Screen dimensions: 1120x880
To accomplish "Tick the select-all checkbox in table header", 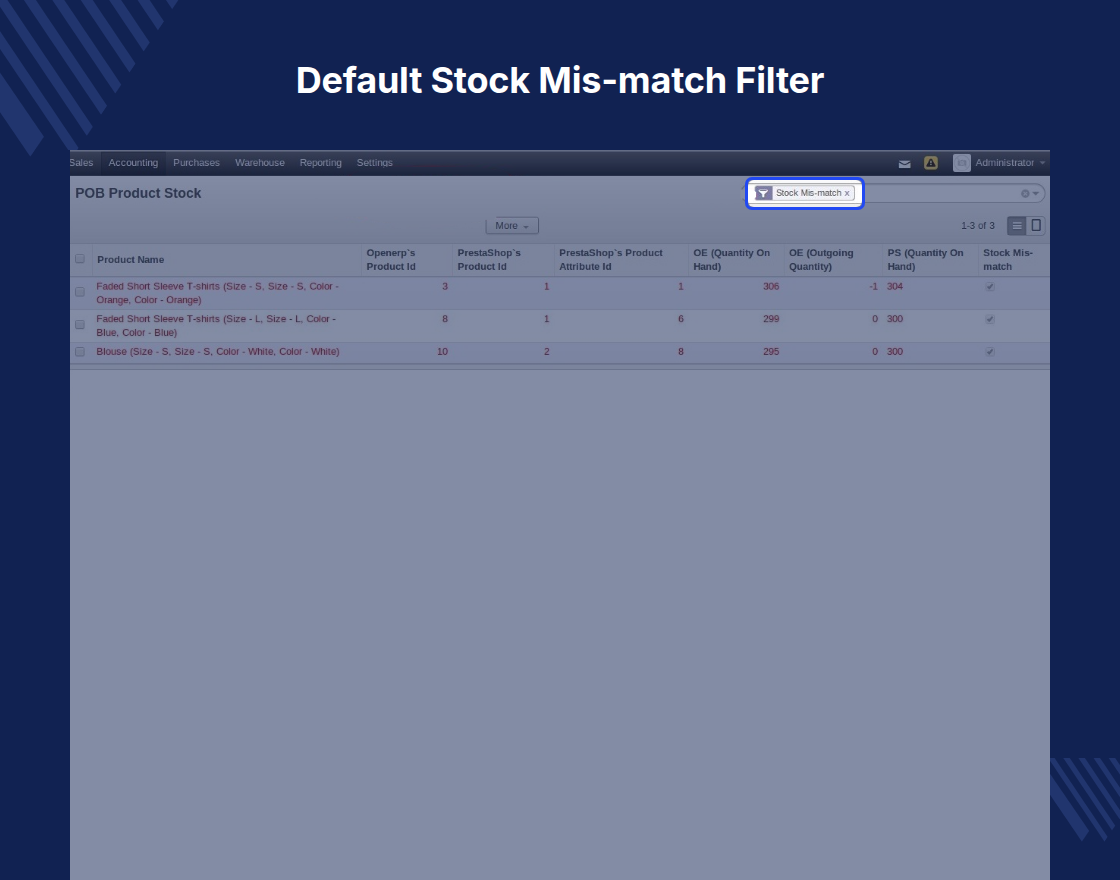I will point(80,259).
